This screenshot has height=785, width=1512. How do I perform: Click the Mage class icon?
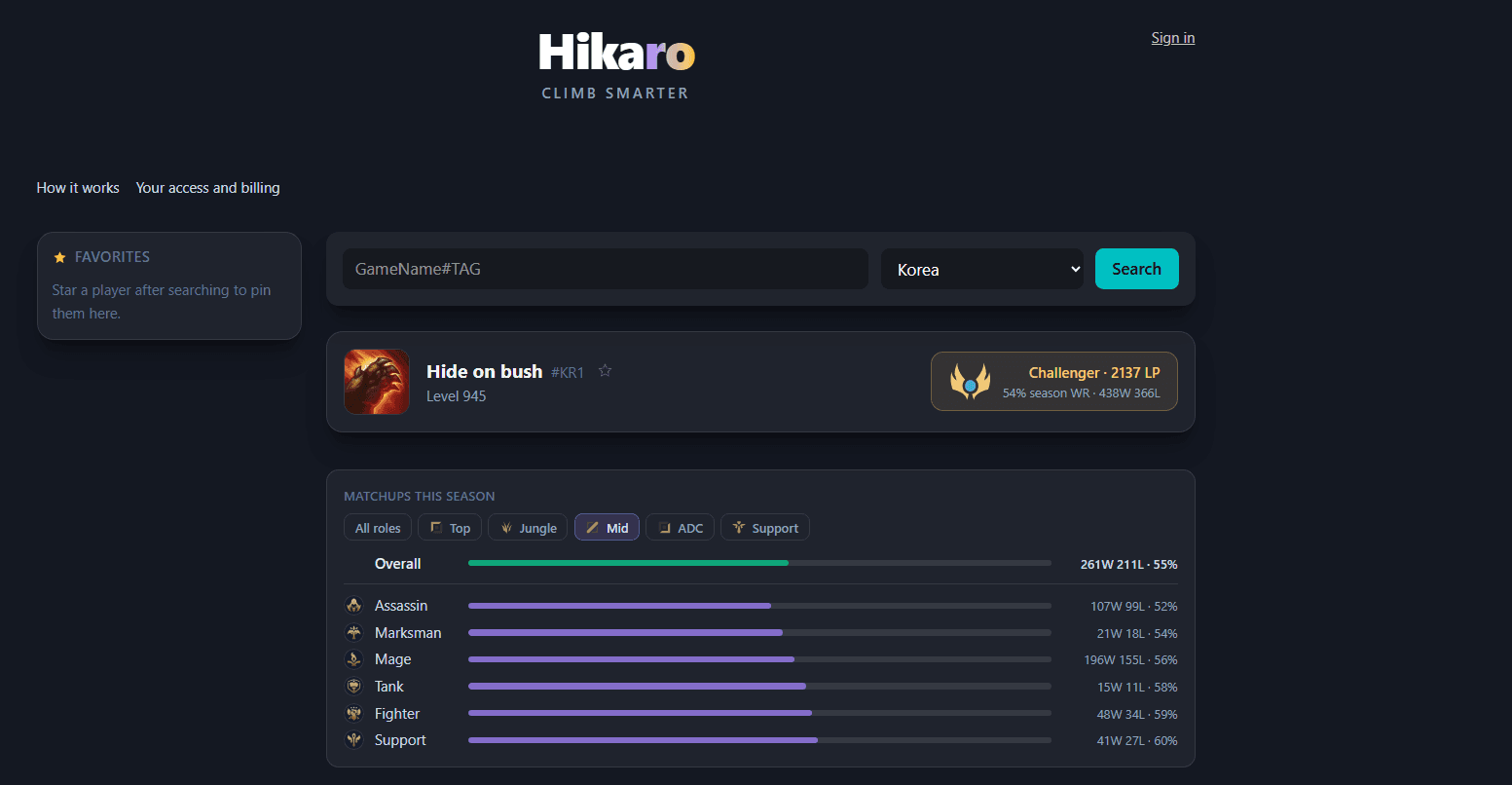point(354,659)
